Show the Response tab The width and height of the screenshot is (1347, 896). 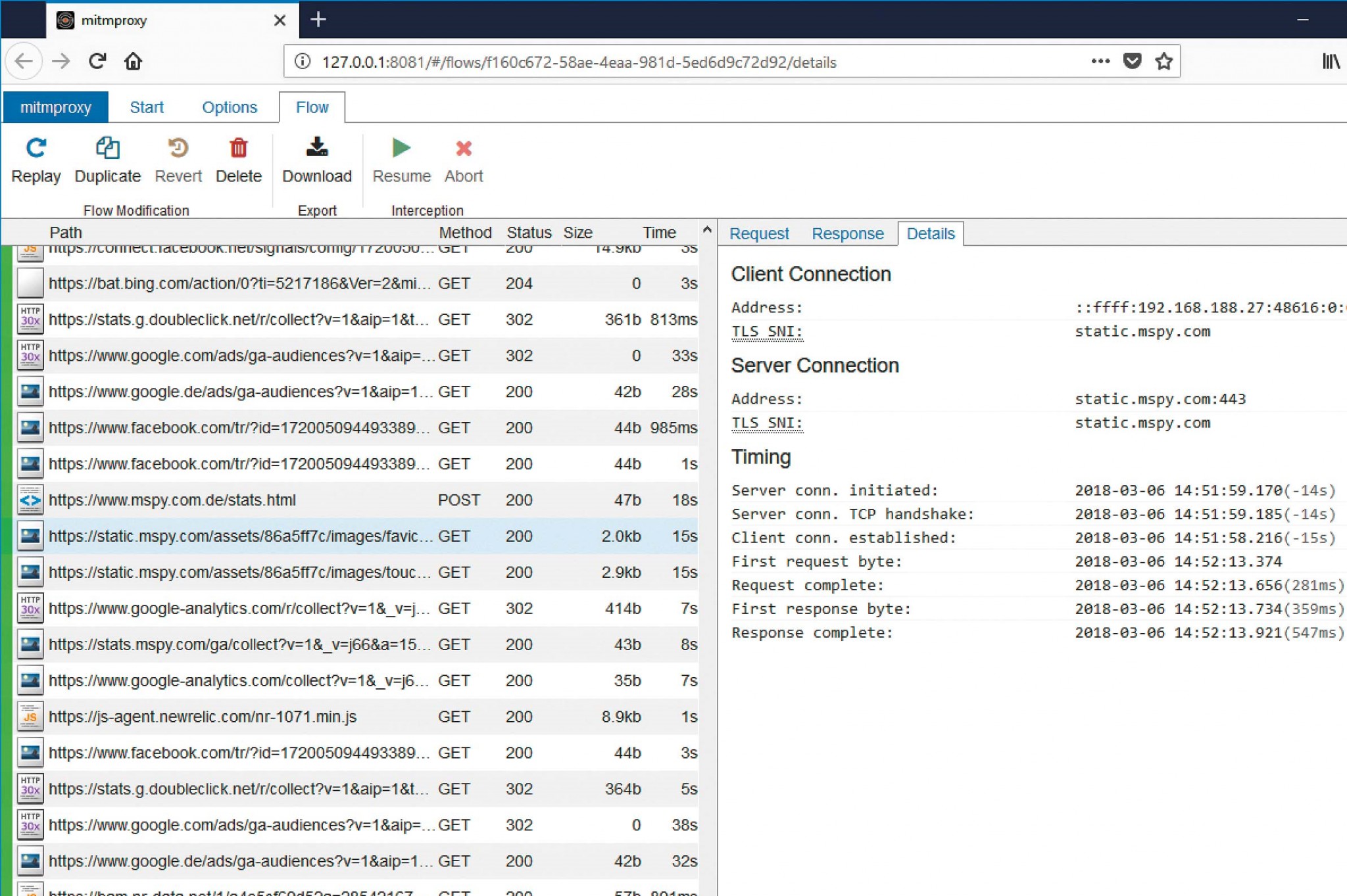[847, 234]
